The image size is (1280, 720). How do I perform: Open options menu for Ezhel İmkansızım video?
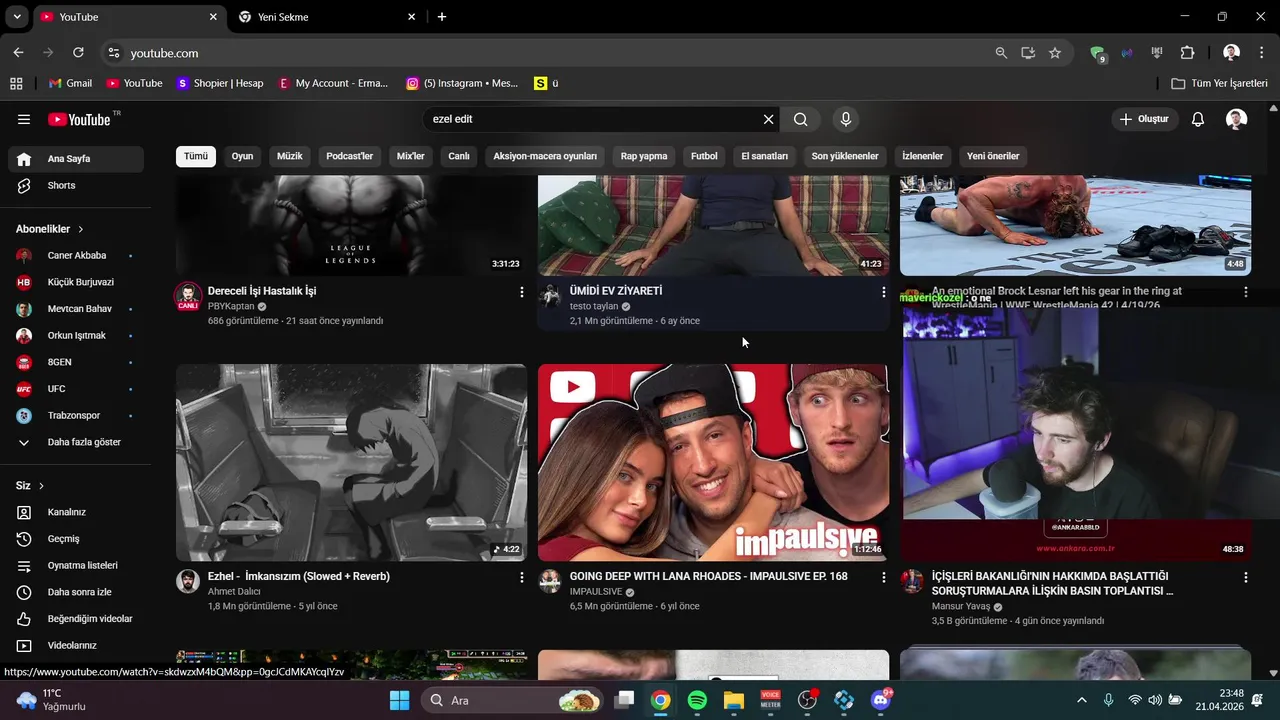pos(521,577)
